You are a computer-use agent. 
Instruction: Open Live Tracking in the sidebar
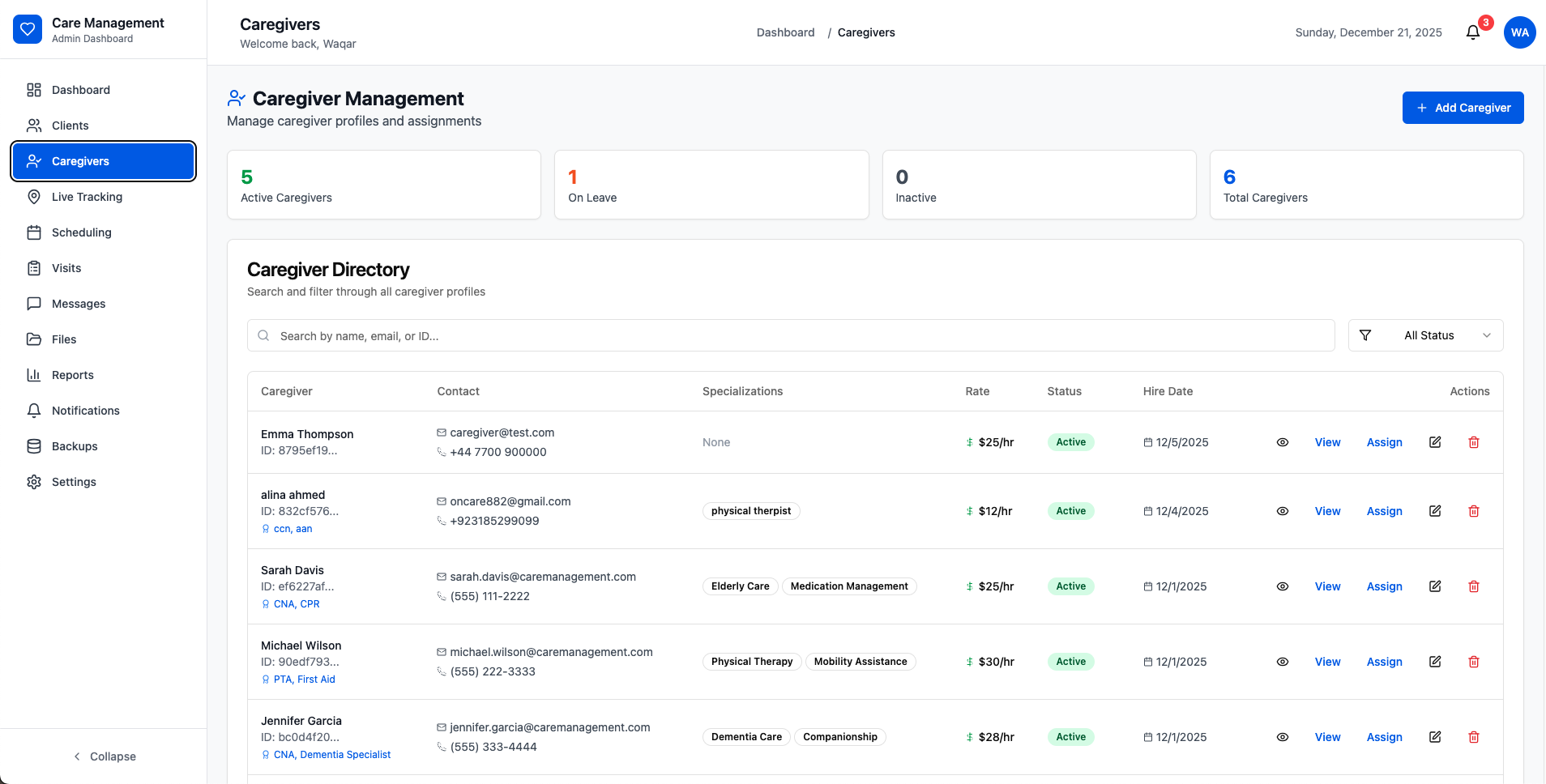[x=87, y=197]
